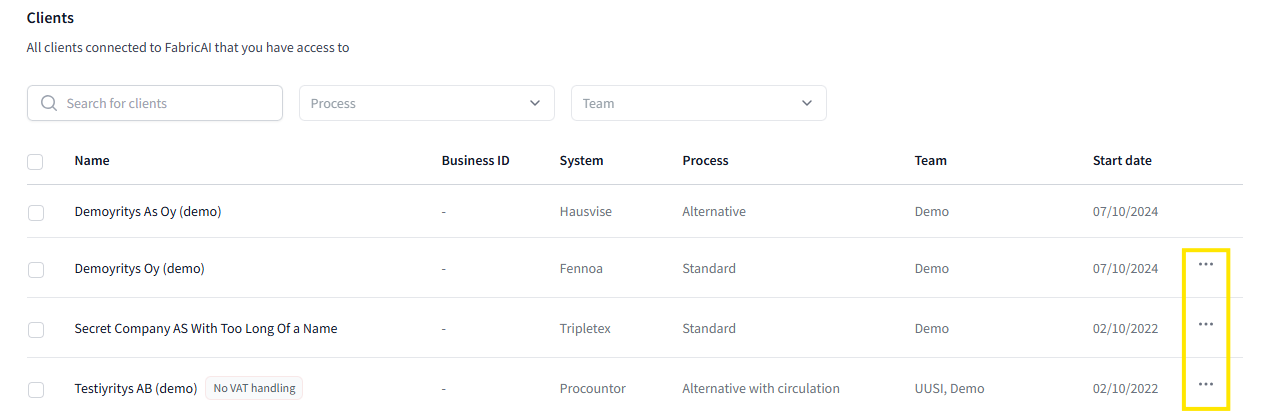Toggle the select-all checkbox in the table header
Viewport: 1261px width, 416px height.
[35, 161]
